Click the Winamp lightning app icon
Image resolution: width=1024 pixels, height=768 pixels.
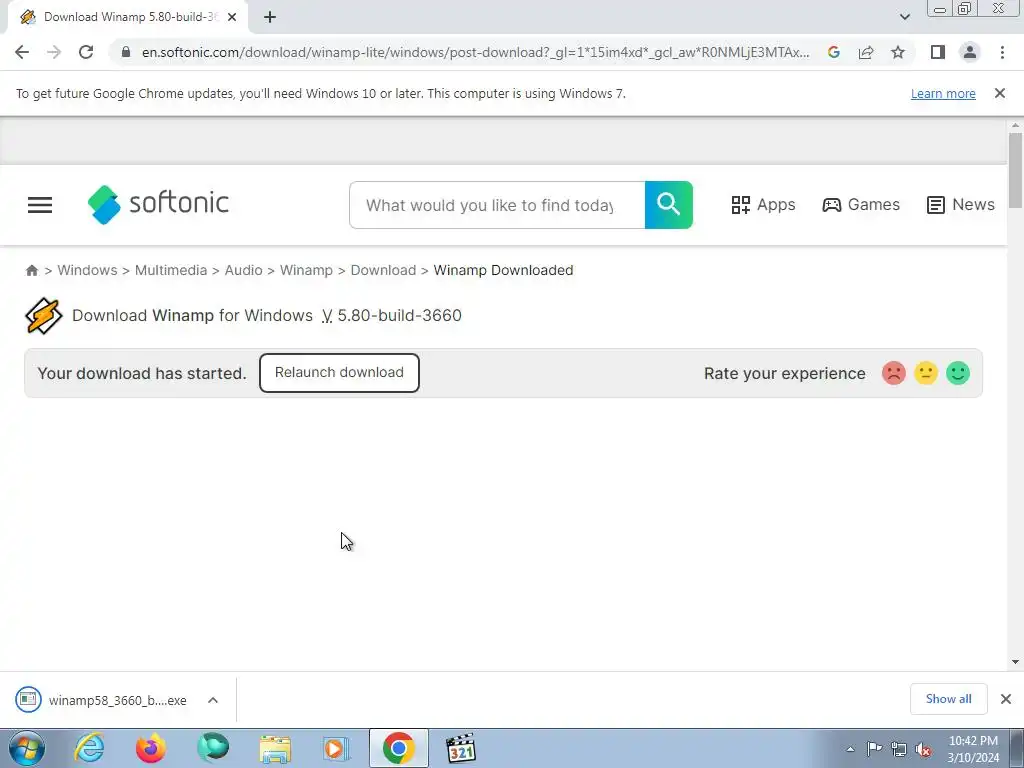(44, 315)
